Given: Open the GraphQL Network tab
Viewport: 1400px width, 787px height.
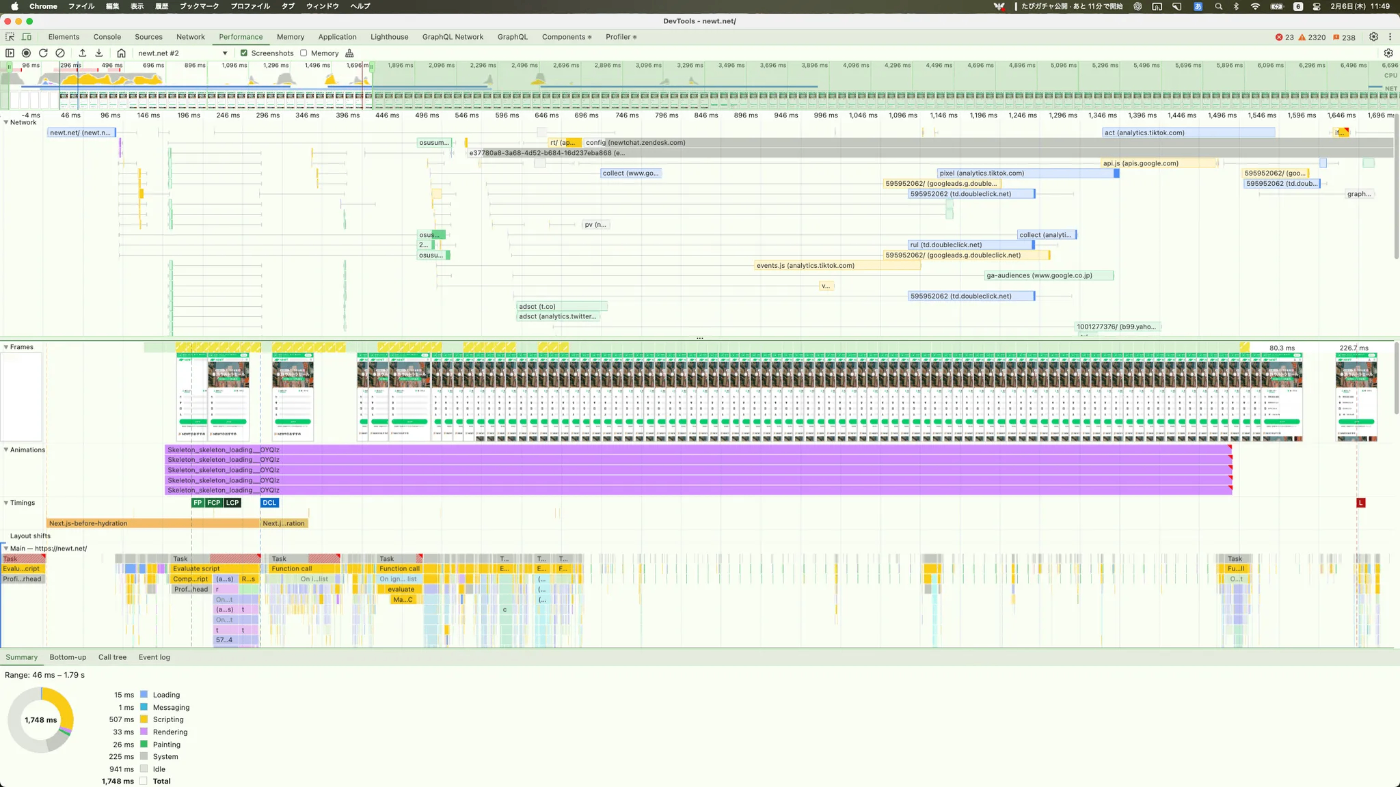Looking at the screenshot, I should [x=452, y=37].
